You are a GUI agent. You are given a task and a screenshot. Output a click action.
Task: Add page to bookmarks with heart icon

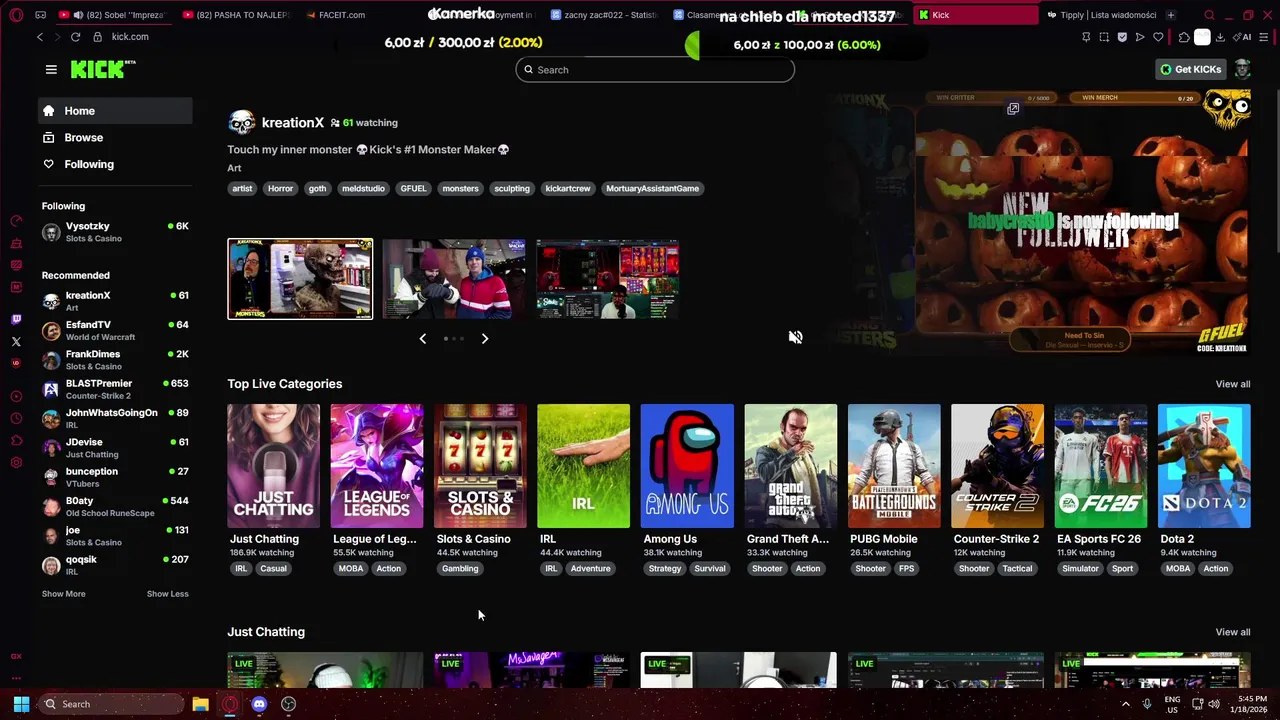click(1158, 37)
